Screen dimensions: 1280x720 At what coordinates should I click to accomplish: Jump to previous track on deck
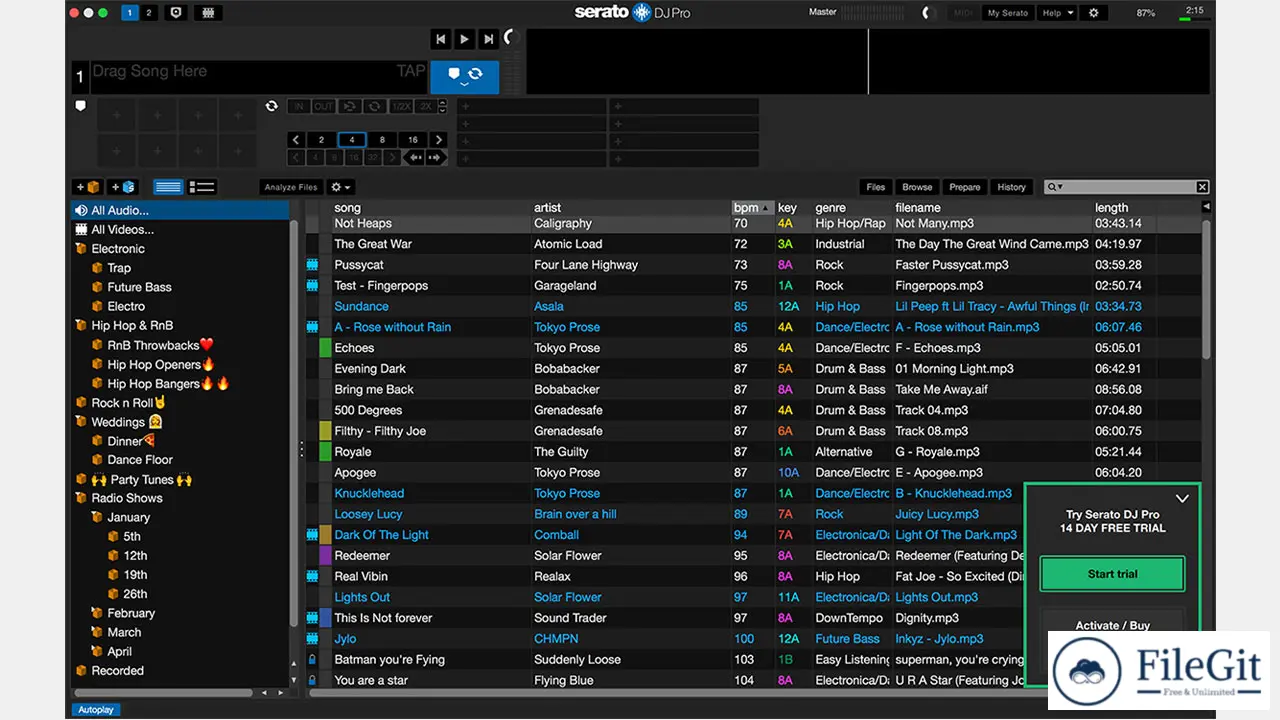(x=440, y=39)
